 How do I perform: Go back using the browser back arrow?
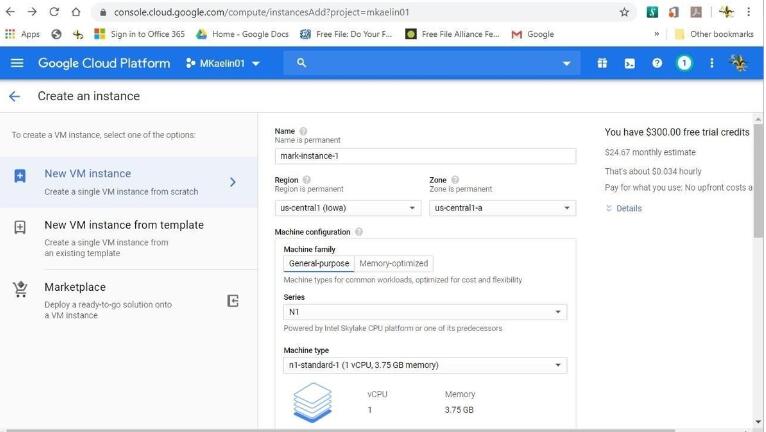point(10,12)
